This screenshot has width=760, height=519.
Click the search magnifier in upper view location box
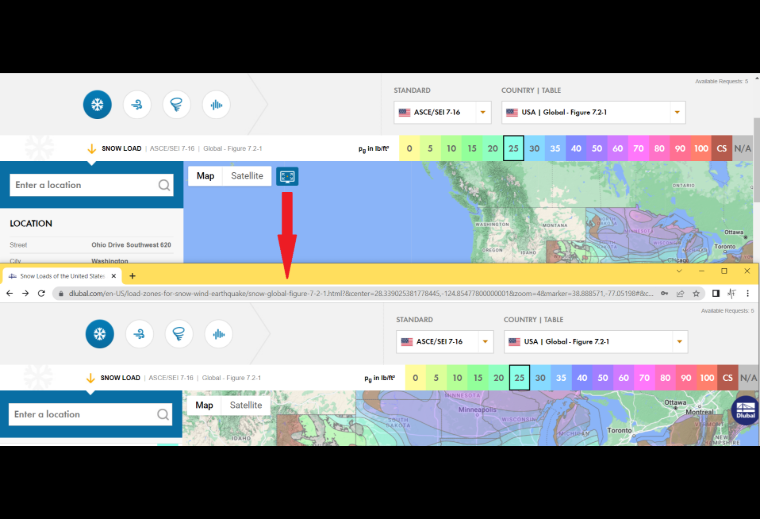[164, 185]
